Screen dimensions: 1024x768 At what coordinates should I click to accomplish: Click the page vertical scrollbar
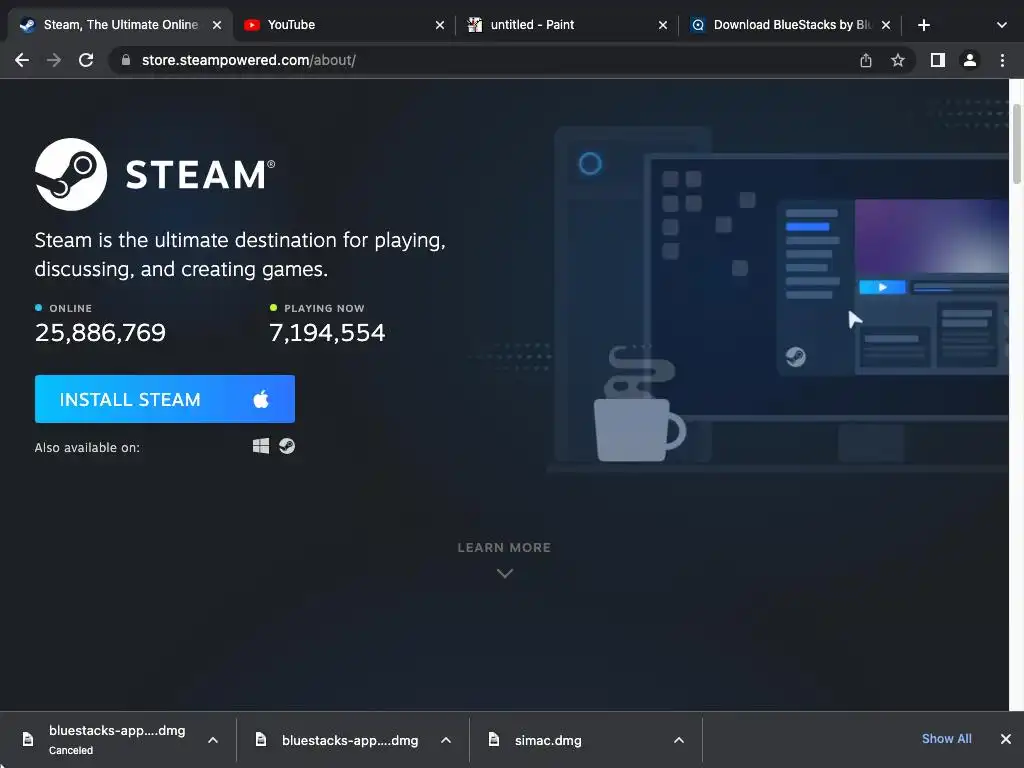[1016, 144]
